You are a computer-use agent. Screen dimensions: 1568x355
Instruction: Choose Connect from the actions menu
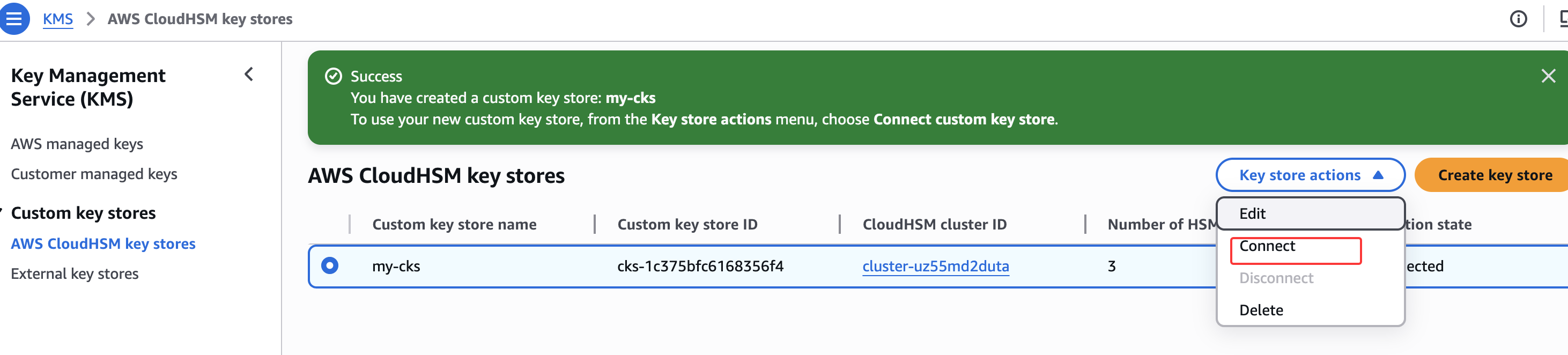[1267, 247]
